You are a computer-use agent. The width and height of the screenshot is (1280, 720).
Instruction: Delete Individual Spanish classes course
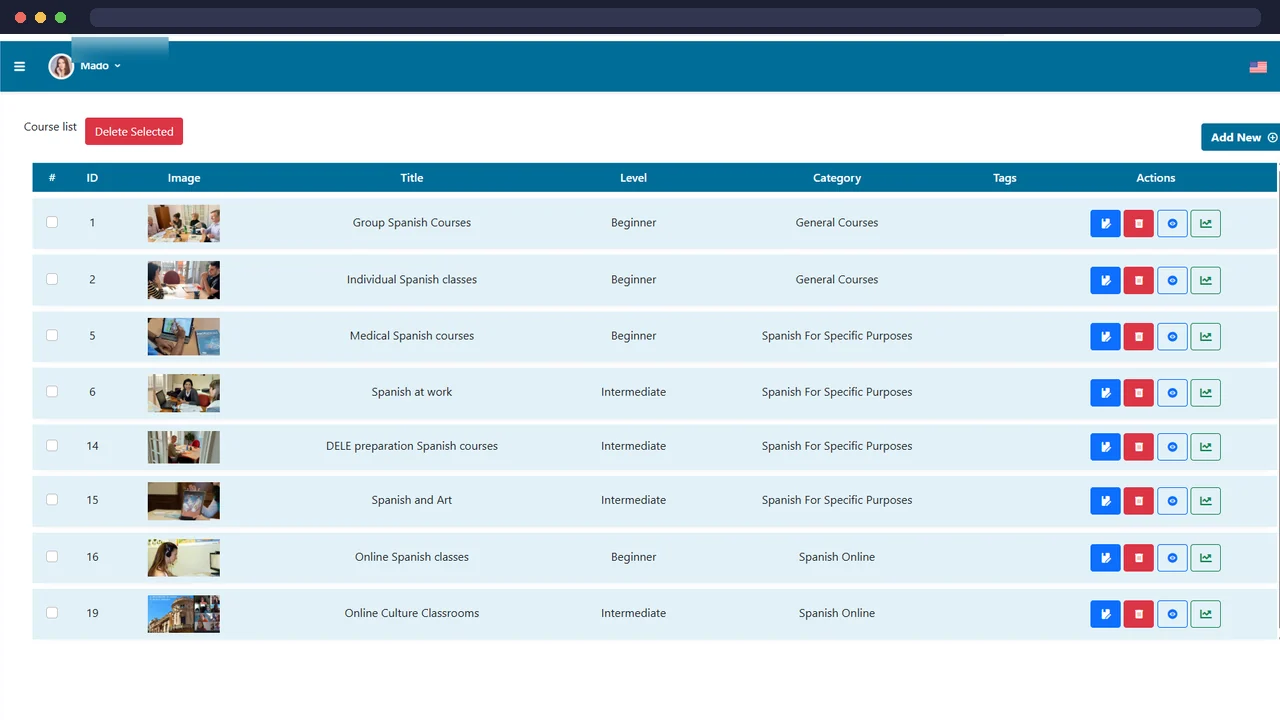[x=1138, y=280]
